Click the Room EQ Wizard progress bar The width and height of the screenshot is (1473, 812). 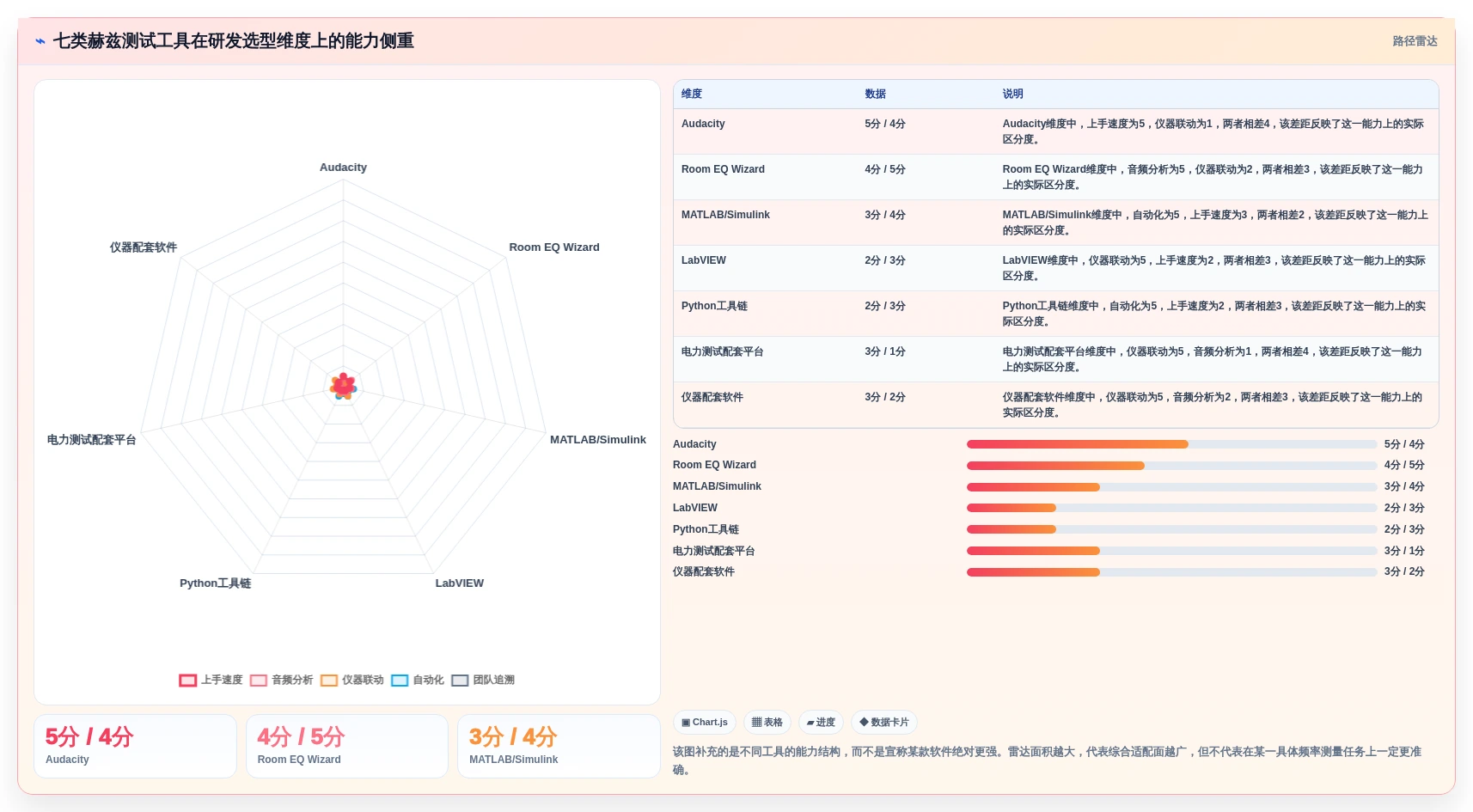tap(1171, 466)
